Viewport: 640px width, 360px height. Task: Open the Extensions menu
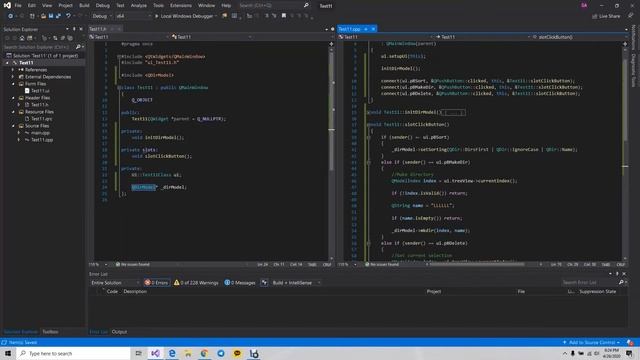(x=181, y=5)
